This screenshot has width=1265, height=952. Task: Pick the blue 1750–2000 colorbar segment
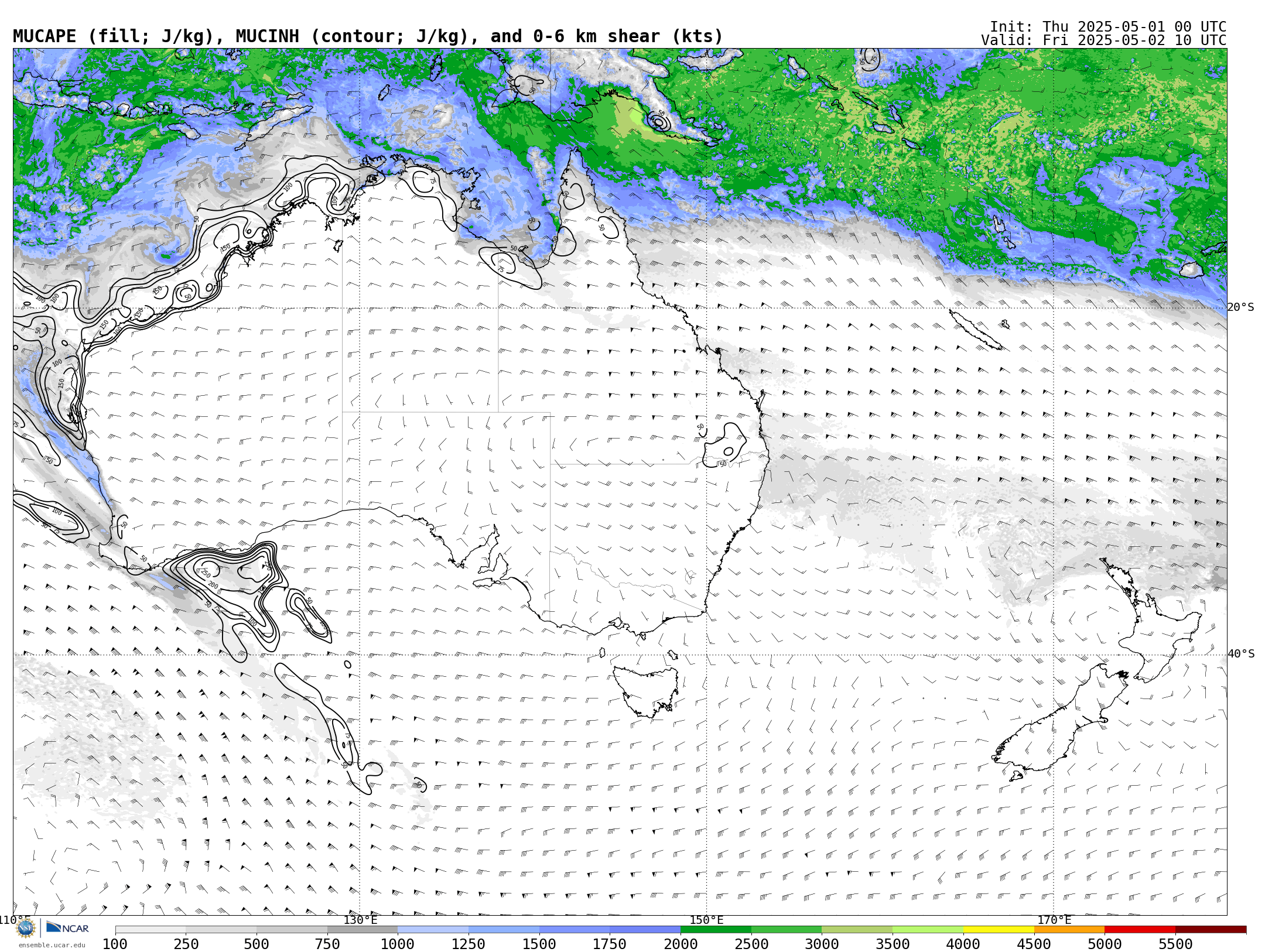point(645,930)
